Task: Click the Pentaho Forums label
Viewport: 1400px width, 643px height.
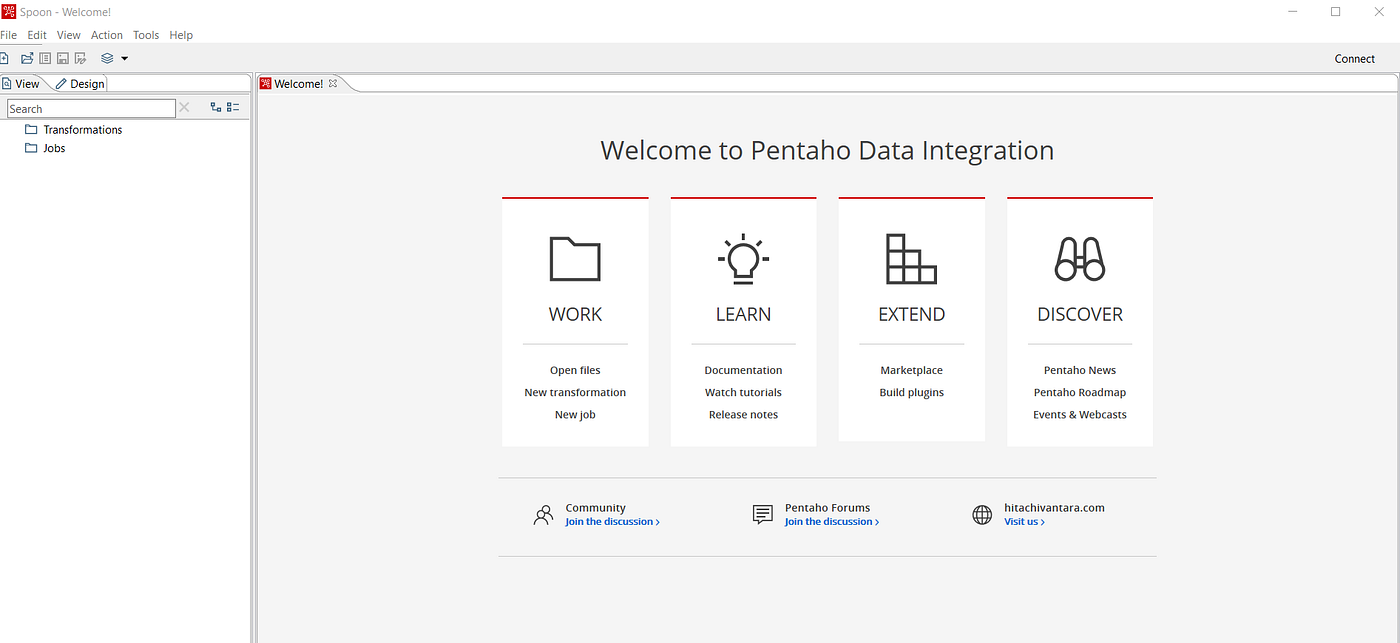Action: coord(827,508)
